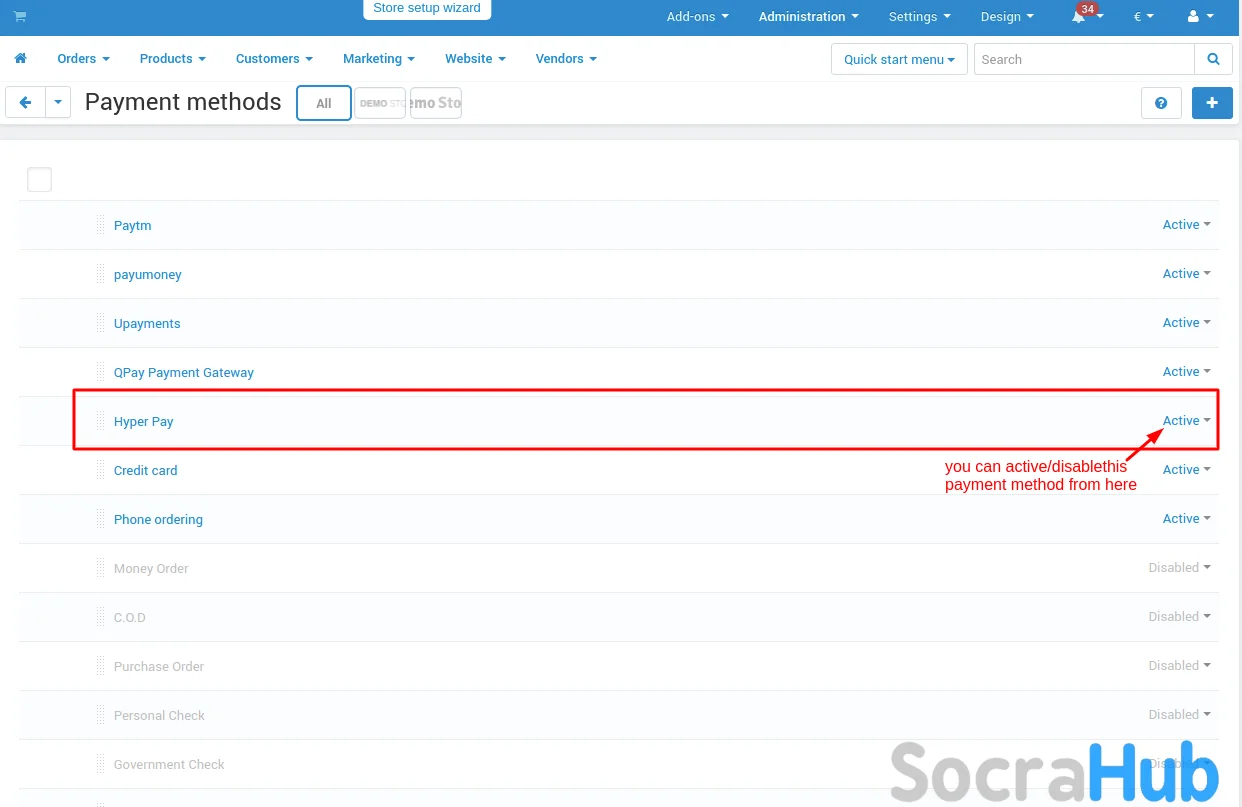Open the notifications bell with 34 badge
1242x807 pixels.
[1083, 17]
